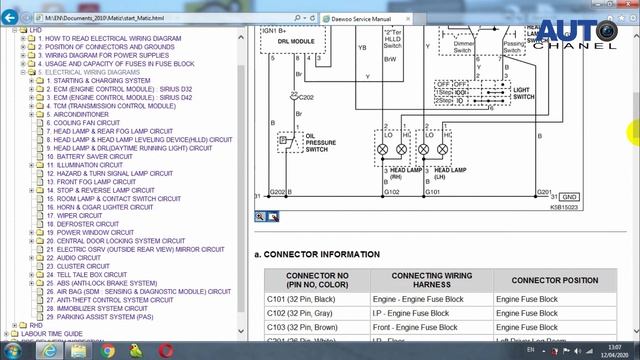Select Immobilizer System Circuit entry
The image size is (640, 360).
tap(97, 309)
